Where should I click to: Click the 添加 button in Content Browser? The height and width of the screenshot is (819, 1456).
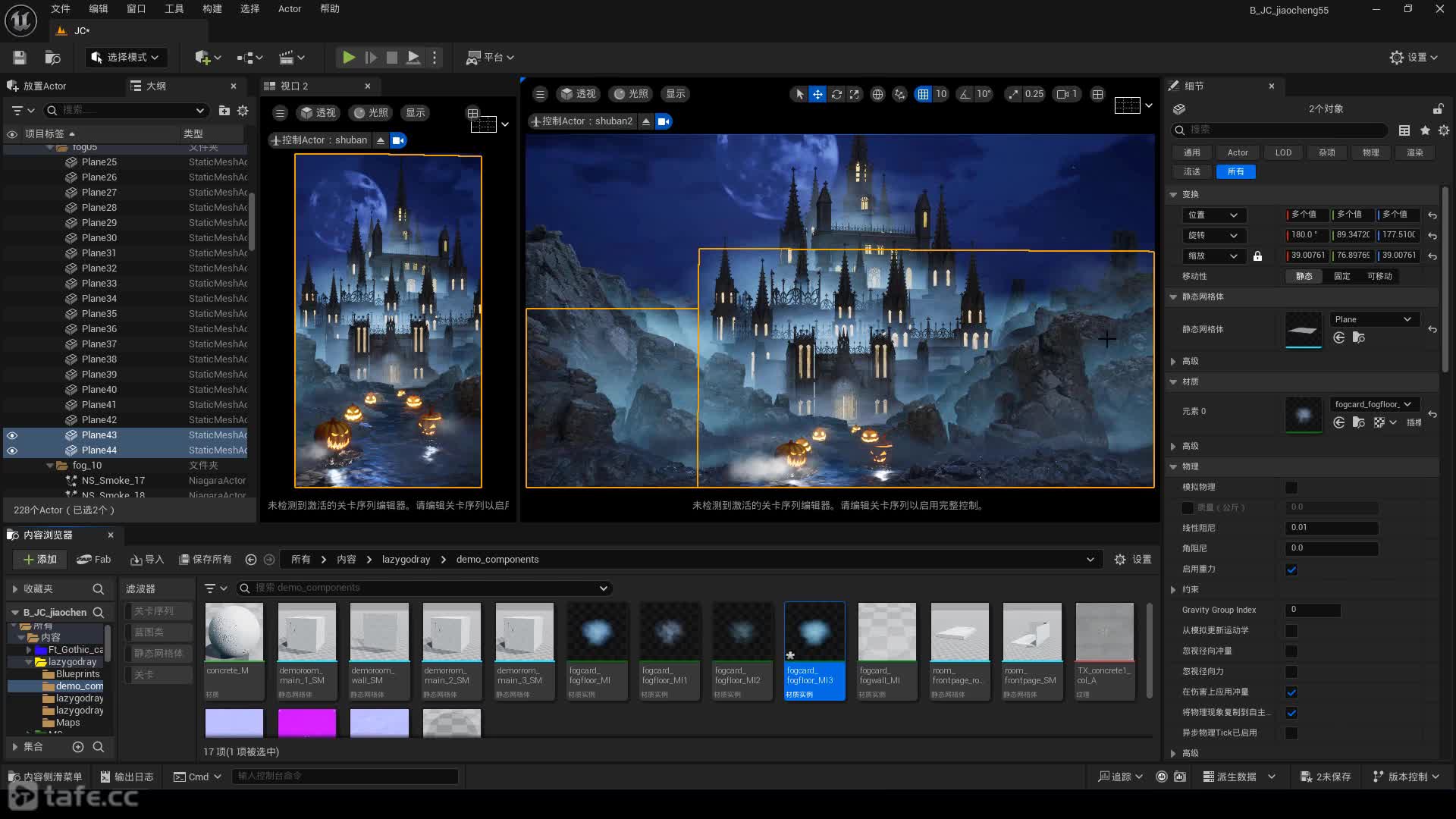tap(41, 560)
